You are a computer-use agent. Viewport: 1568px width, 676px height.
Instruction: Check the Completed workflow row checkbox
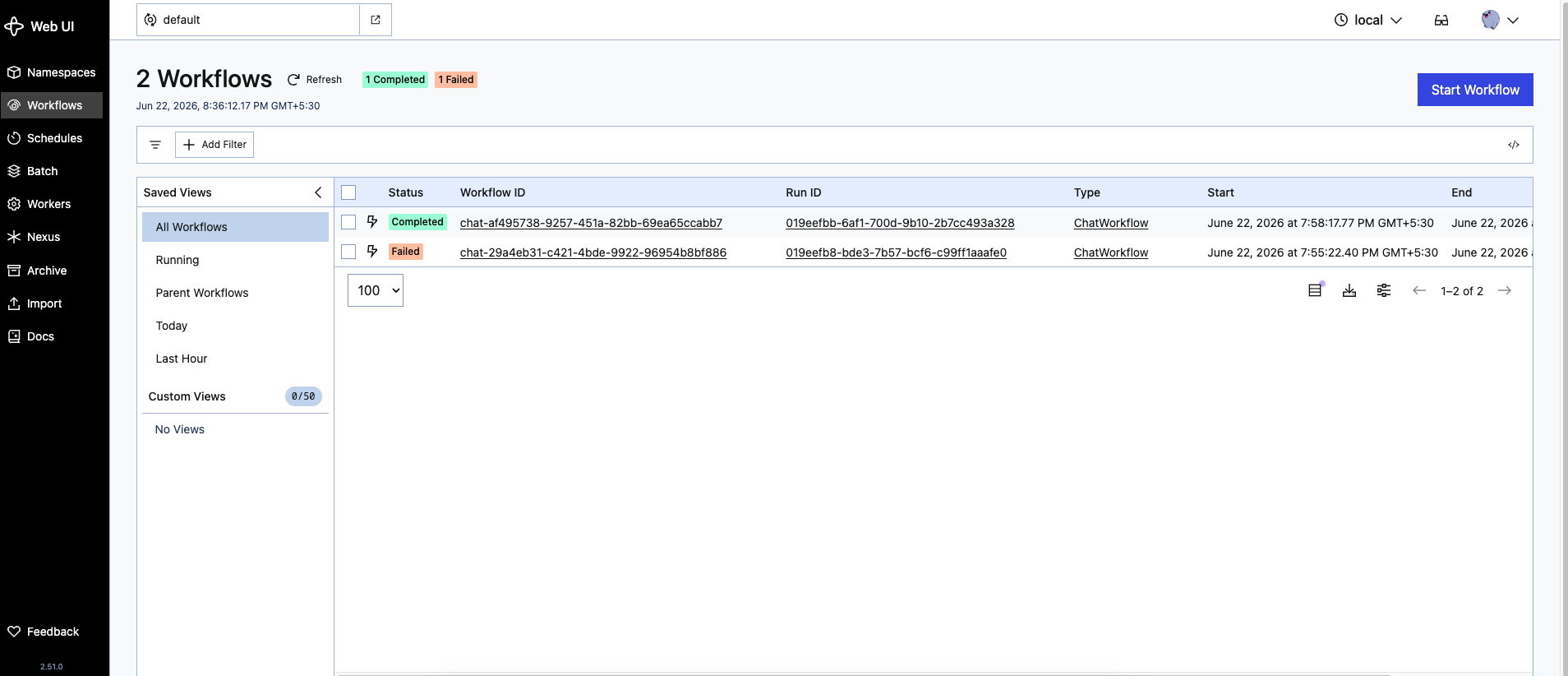[x=348, y=222]
